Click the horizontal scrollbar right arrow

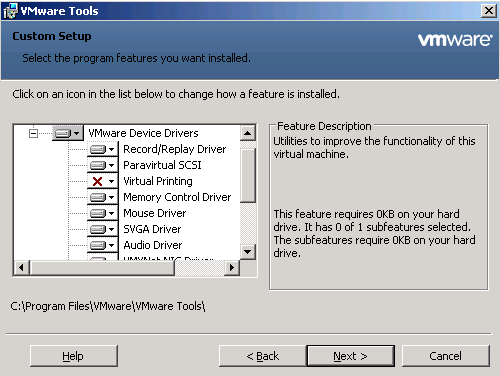232,267
